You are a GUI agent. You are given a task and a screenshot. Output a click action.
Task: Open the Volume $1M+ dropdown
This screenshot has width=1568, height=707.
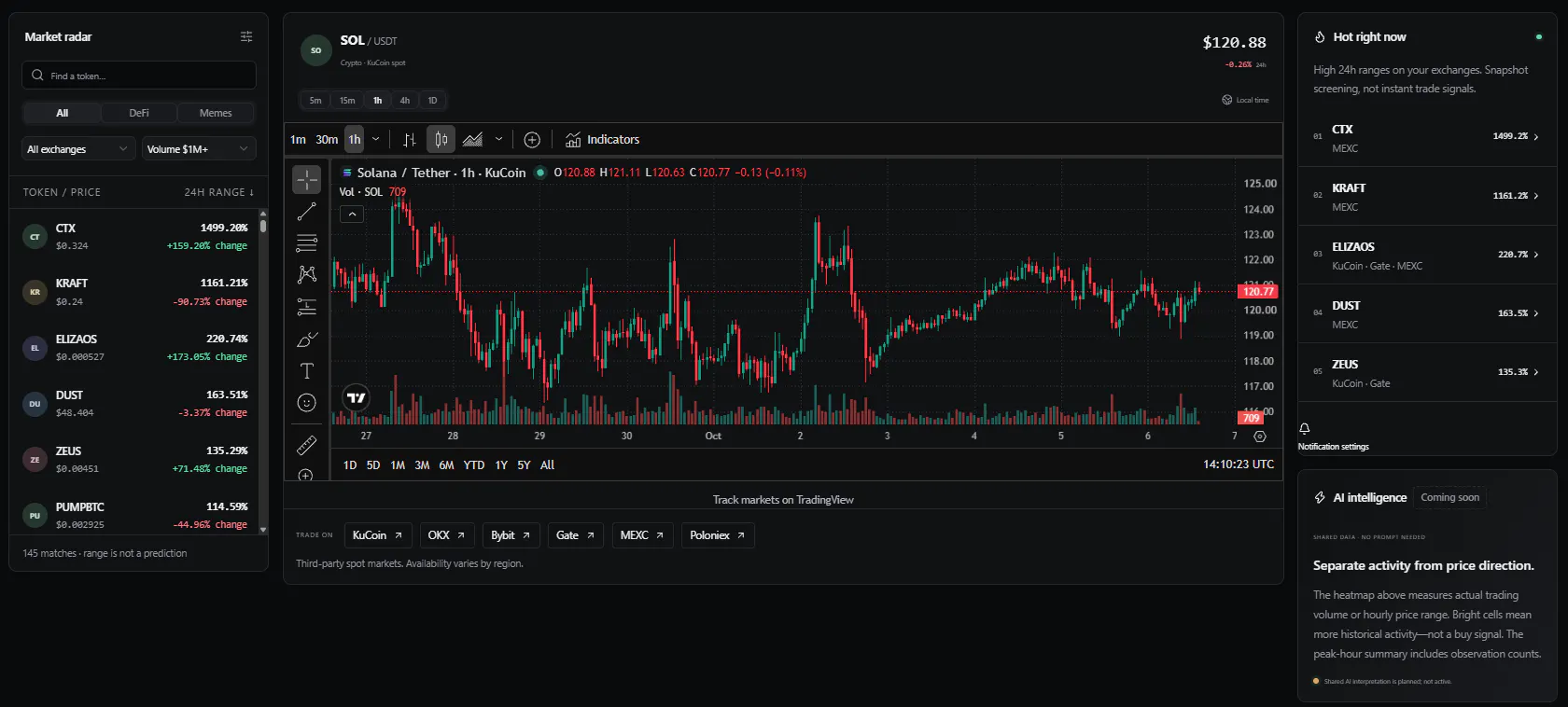(199, 149)
